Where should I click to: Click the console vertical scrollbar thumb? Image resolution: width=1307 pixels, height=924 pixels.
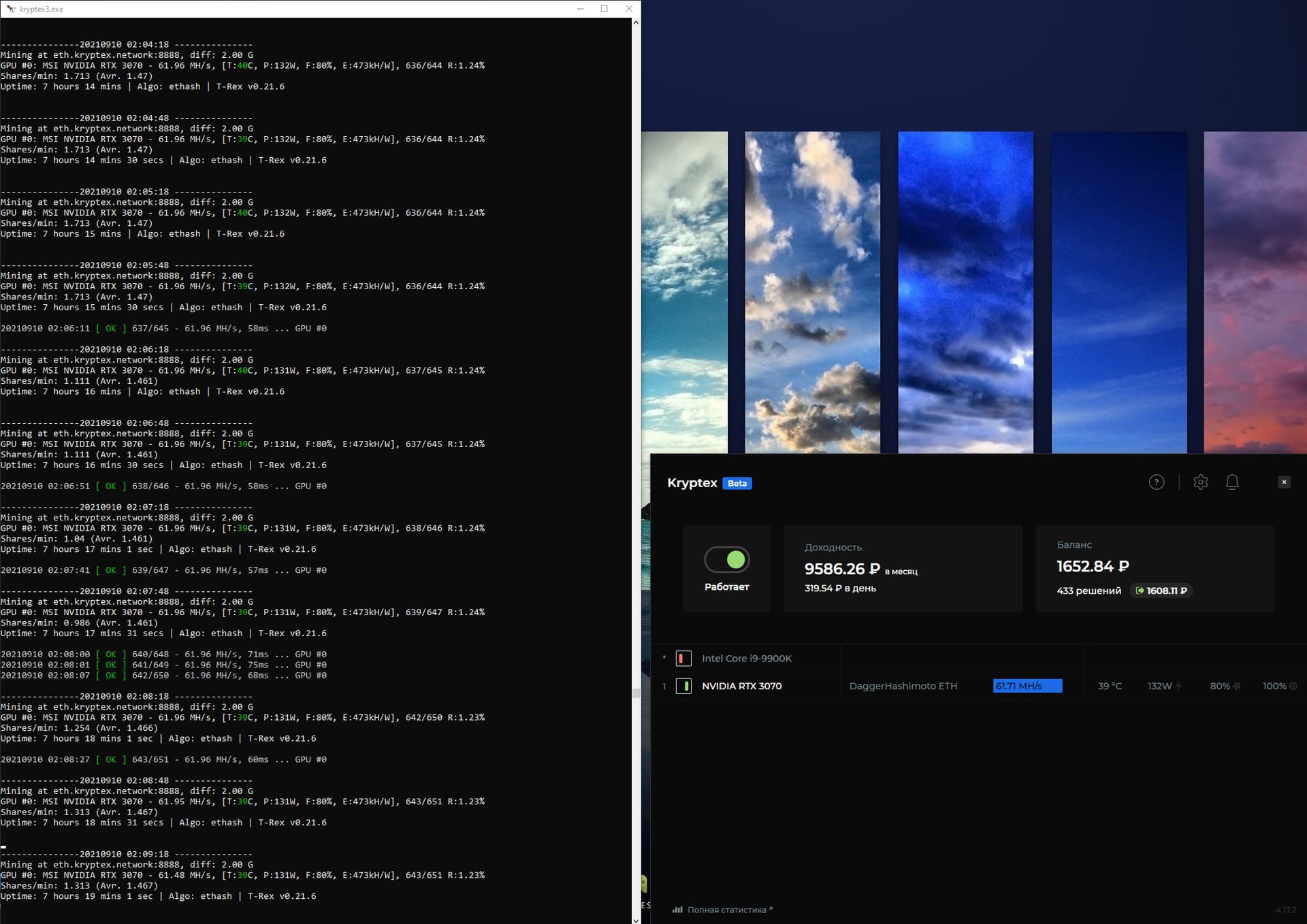click(636, 693)
